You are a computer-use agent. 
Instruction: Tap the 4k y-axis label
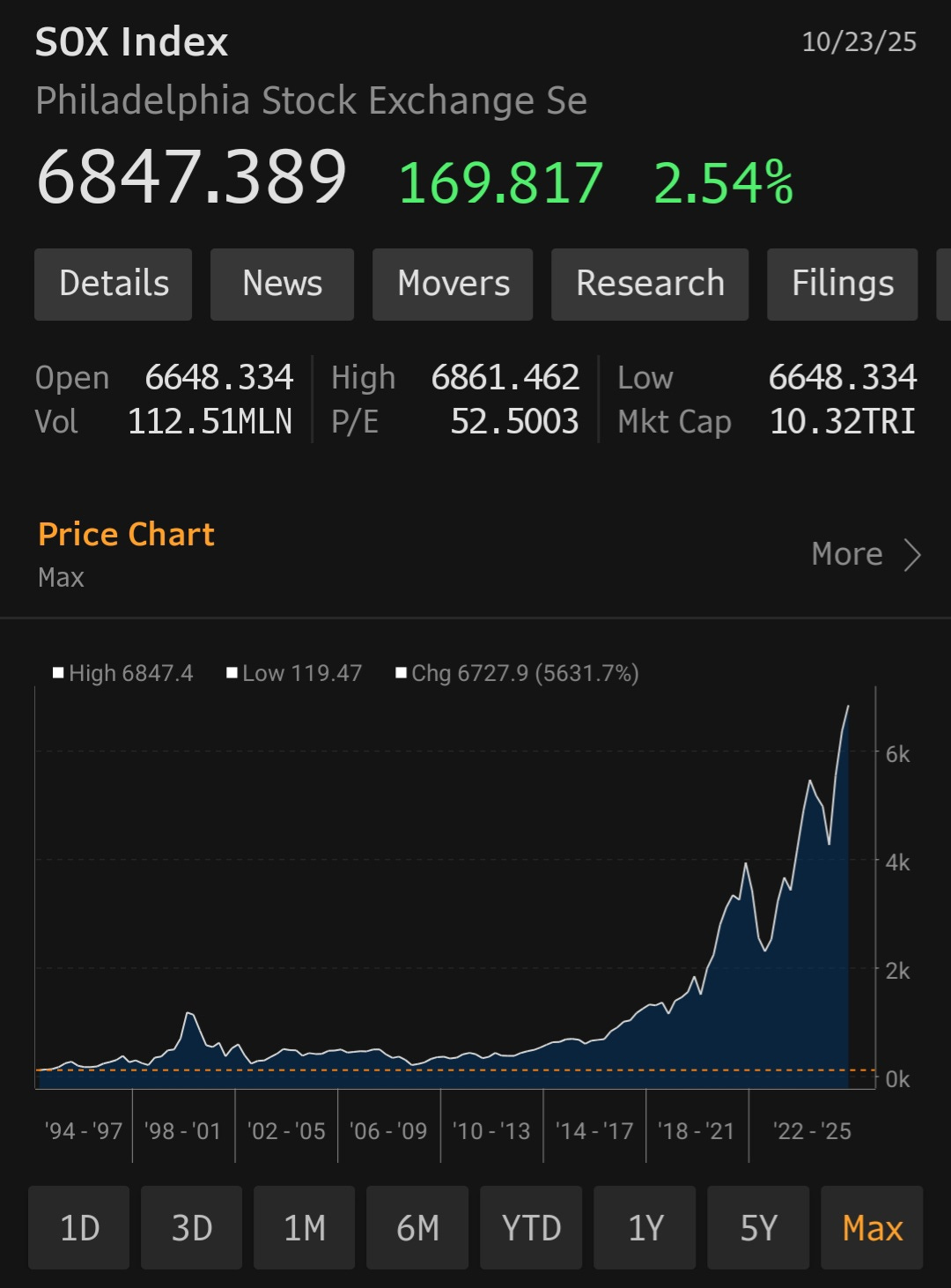pyautogui.click(x=897, y=862)
